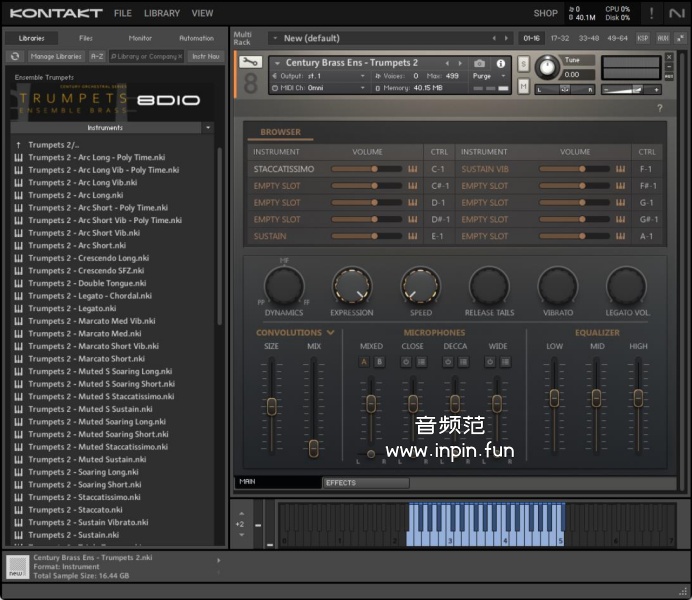Open the instrument info icon
The width and height of the screenshot is (692, 600).
(x=501, y=63)
